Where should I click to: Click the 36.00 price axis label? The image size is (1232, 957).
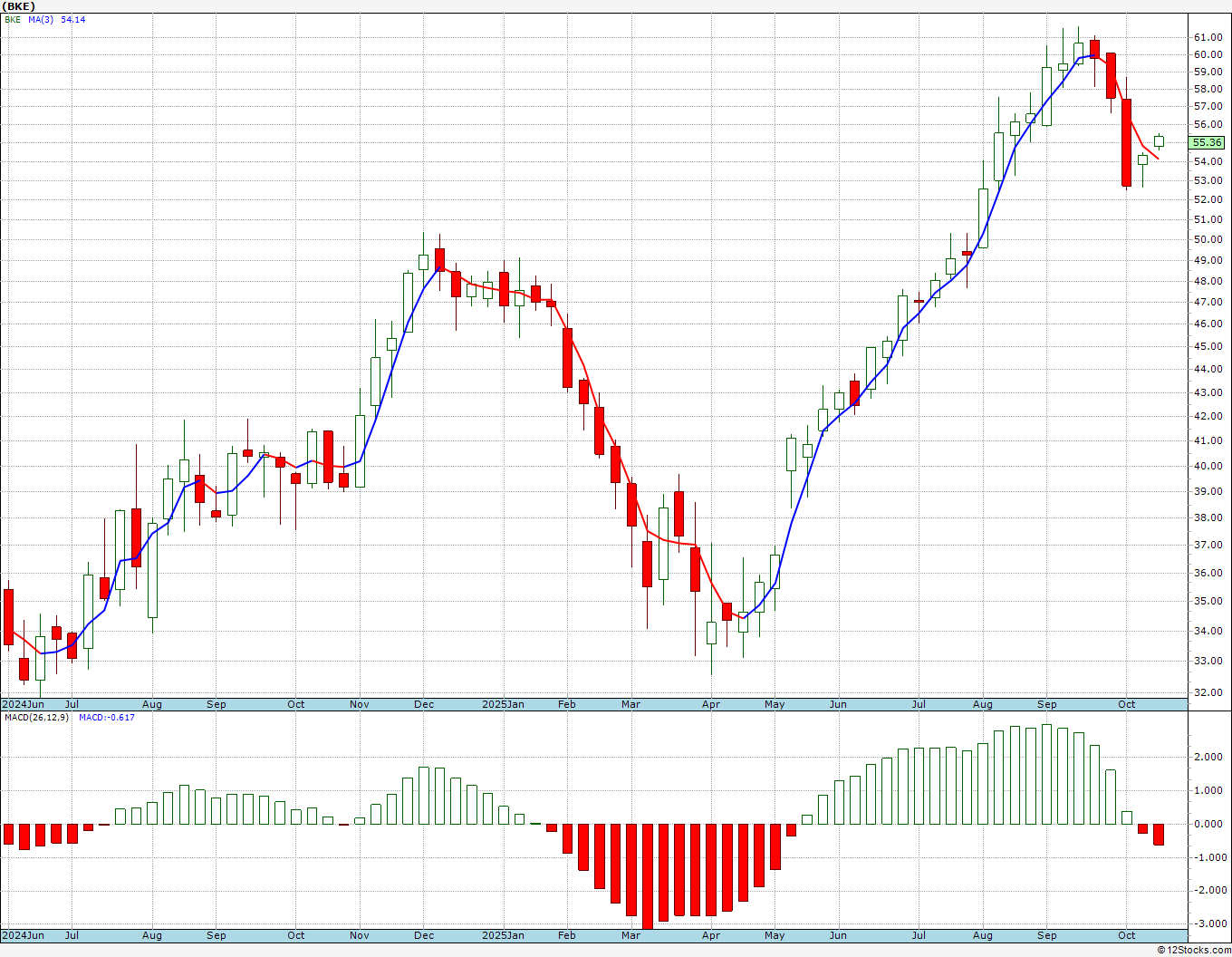1208,573
